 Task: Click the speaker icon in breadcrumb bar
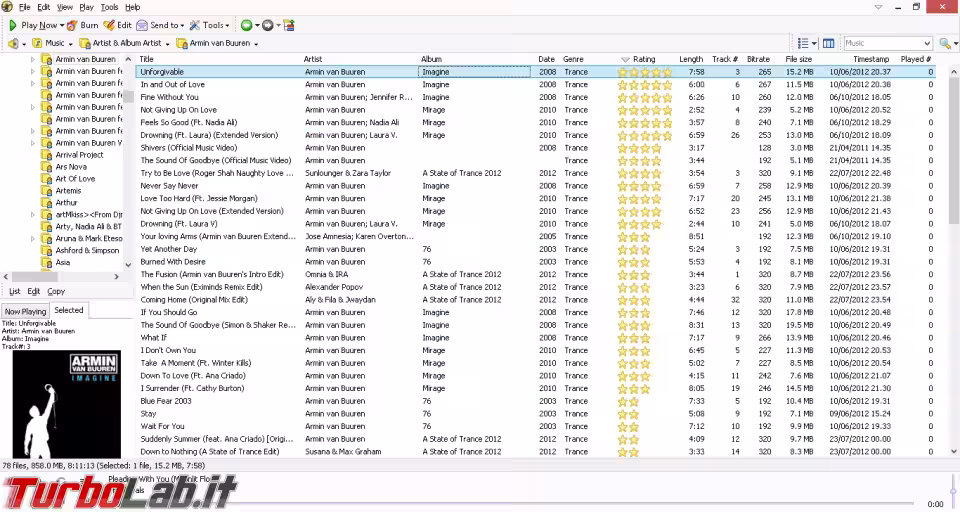click(x=12, y=43)
